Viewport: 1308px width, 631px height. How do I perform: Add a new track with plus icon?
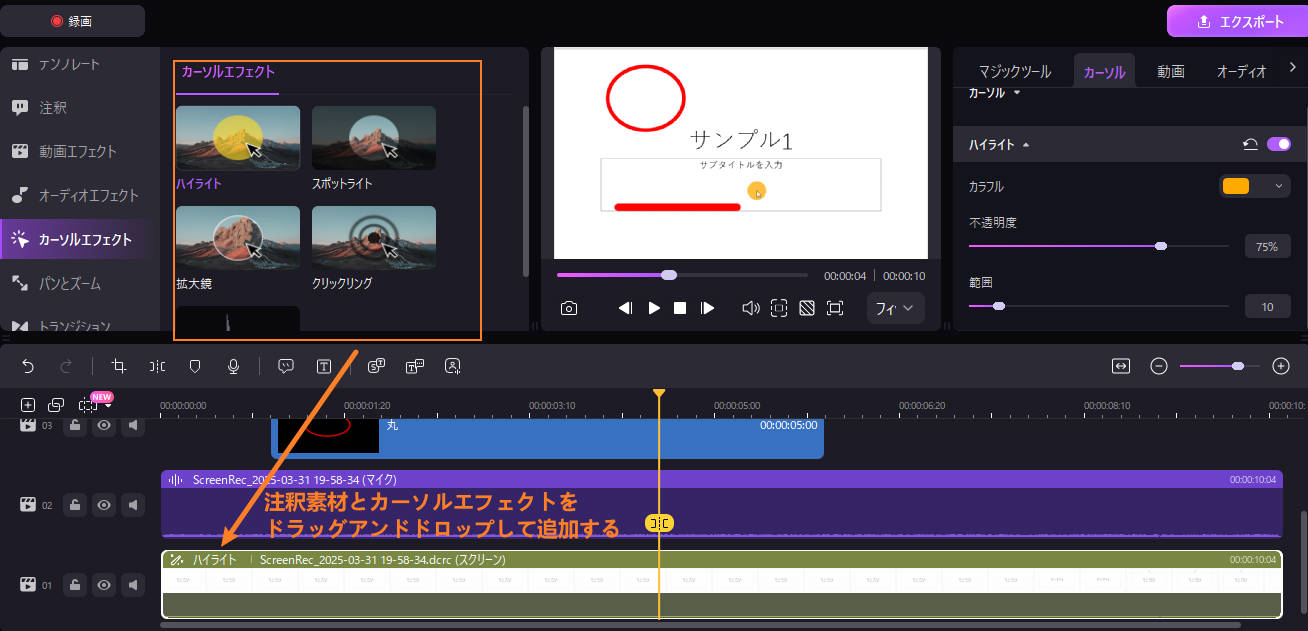28,405
